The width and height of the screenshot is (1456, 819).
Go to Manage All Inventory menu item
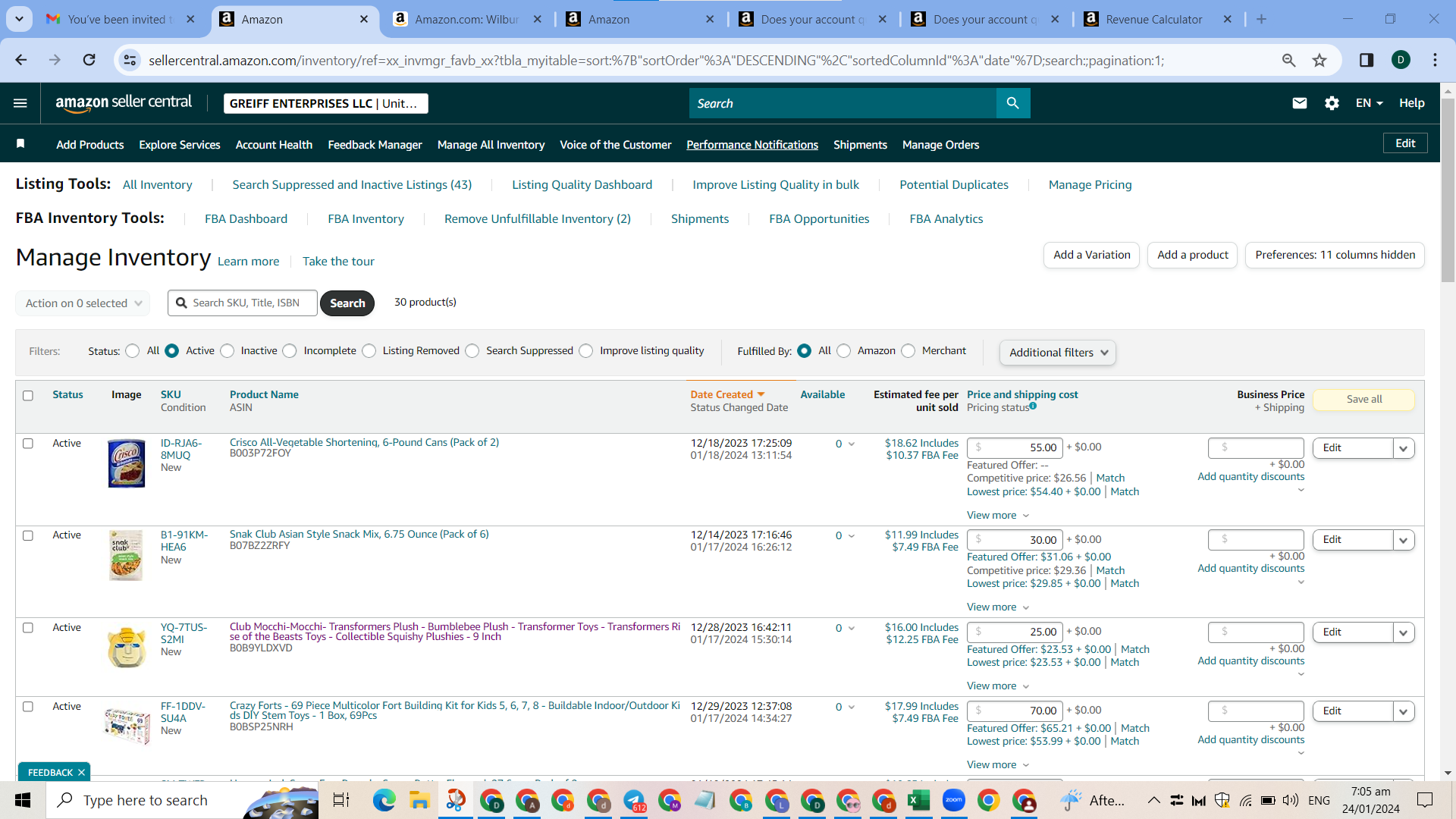tap(491, 145)
